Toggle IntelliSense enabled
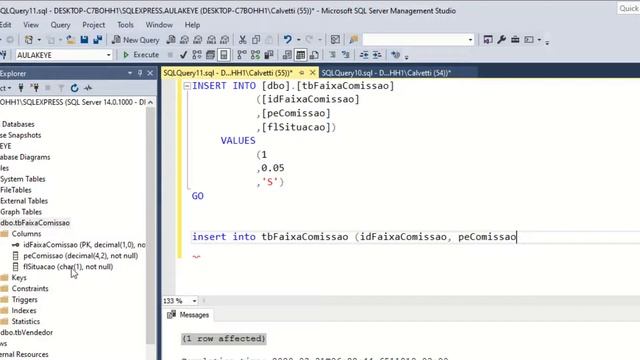 [x=224, y=55]
